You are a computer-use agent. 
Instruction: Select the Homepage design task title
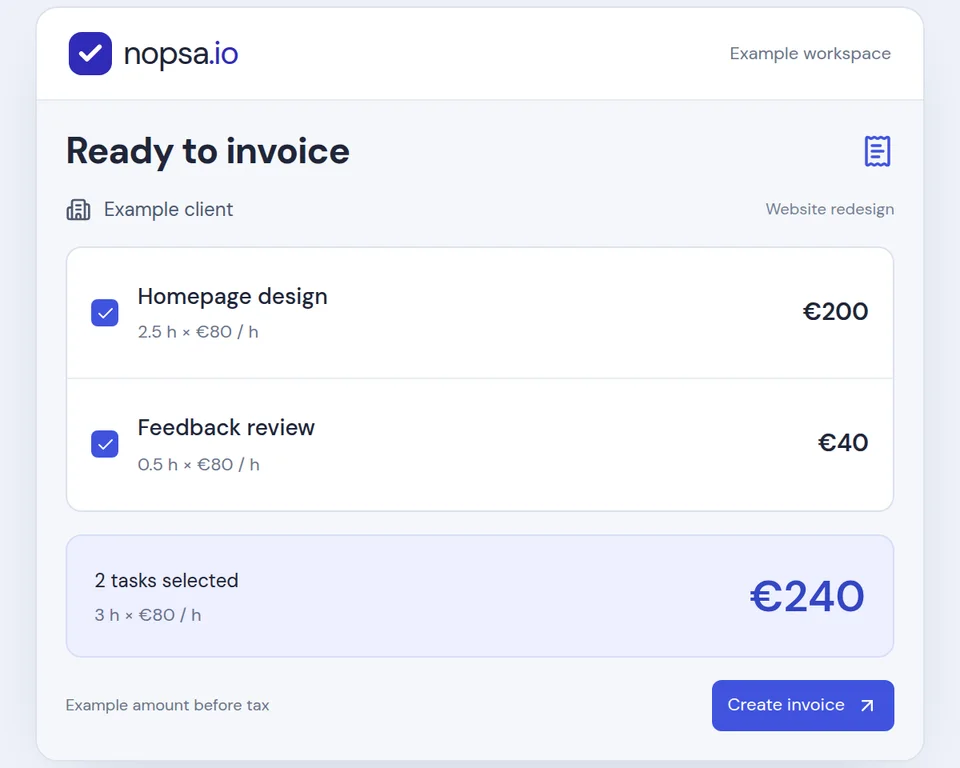233,296
